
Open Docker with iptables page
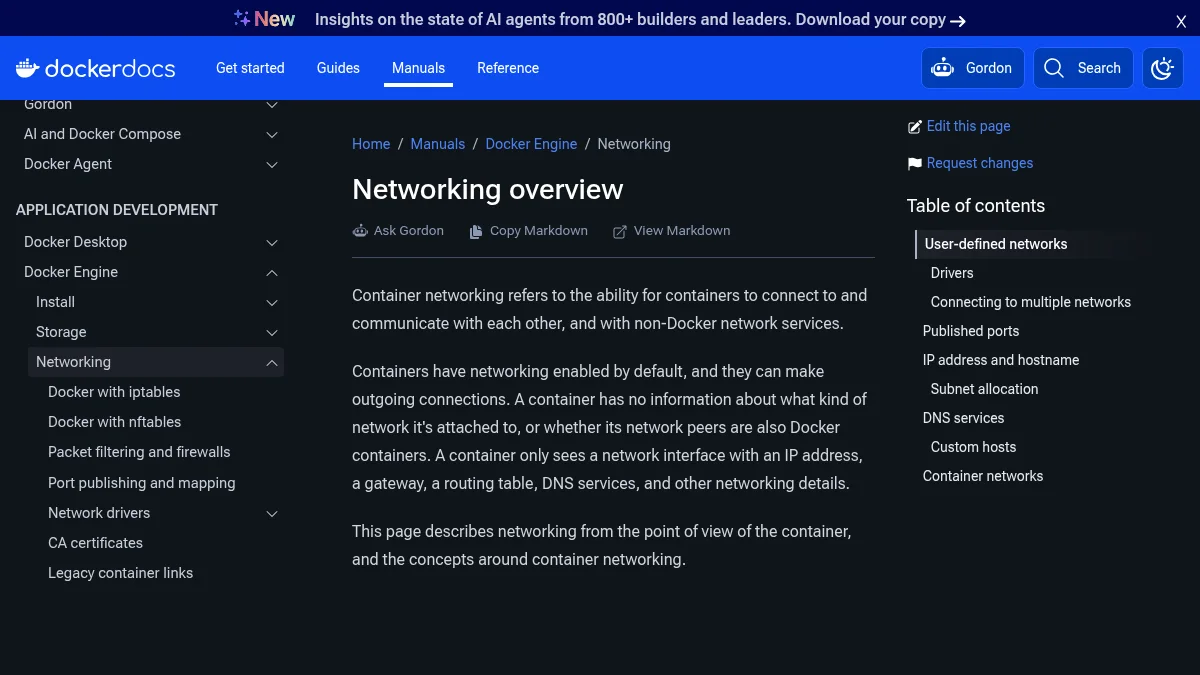pos(114,392)
